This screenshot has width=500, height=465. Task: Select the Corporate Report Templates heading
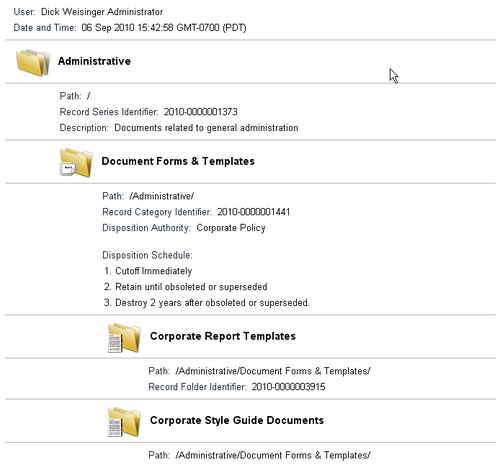223,336
